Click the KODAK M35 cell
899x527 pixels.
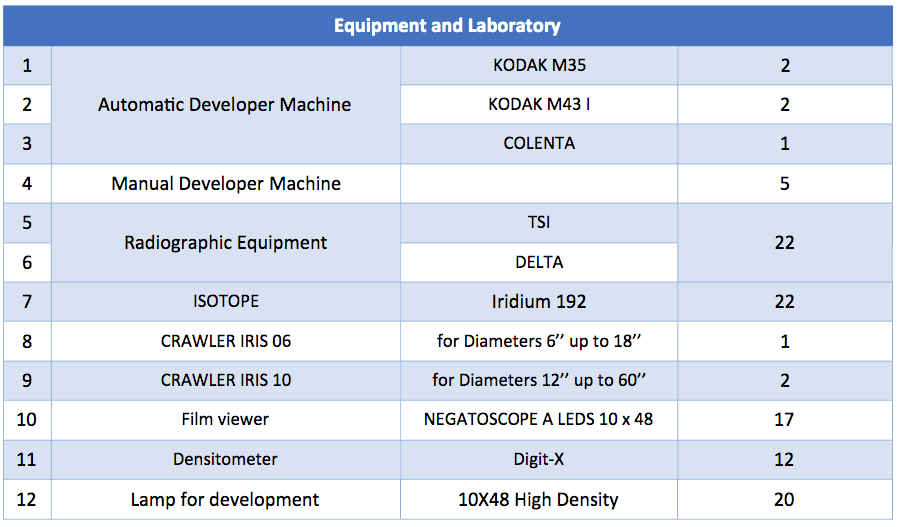coord(539,66)
